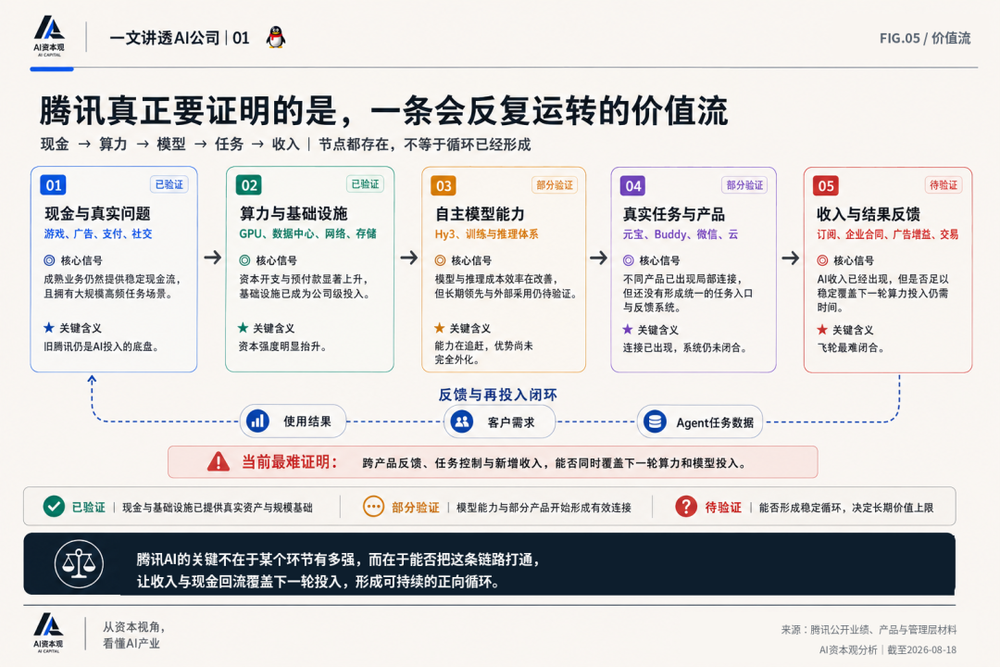Click 核心信号 target icon in 算力与基础设施 card

tap(244, 260)
